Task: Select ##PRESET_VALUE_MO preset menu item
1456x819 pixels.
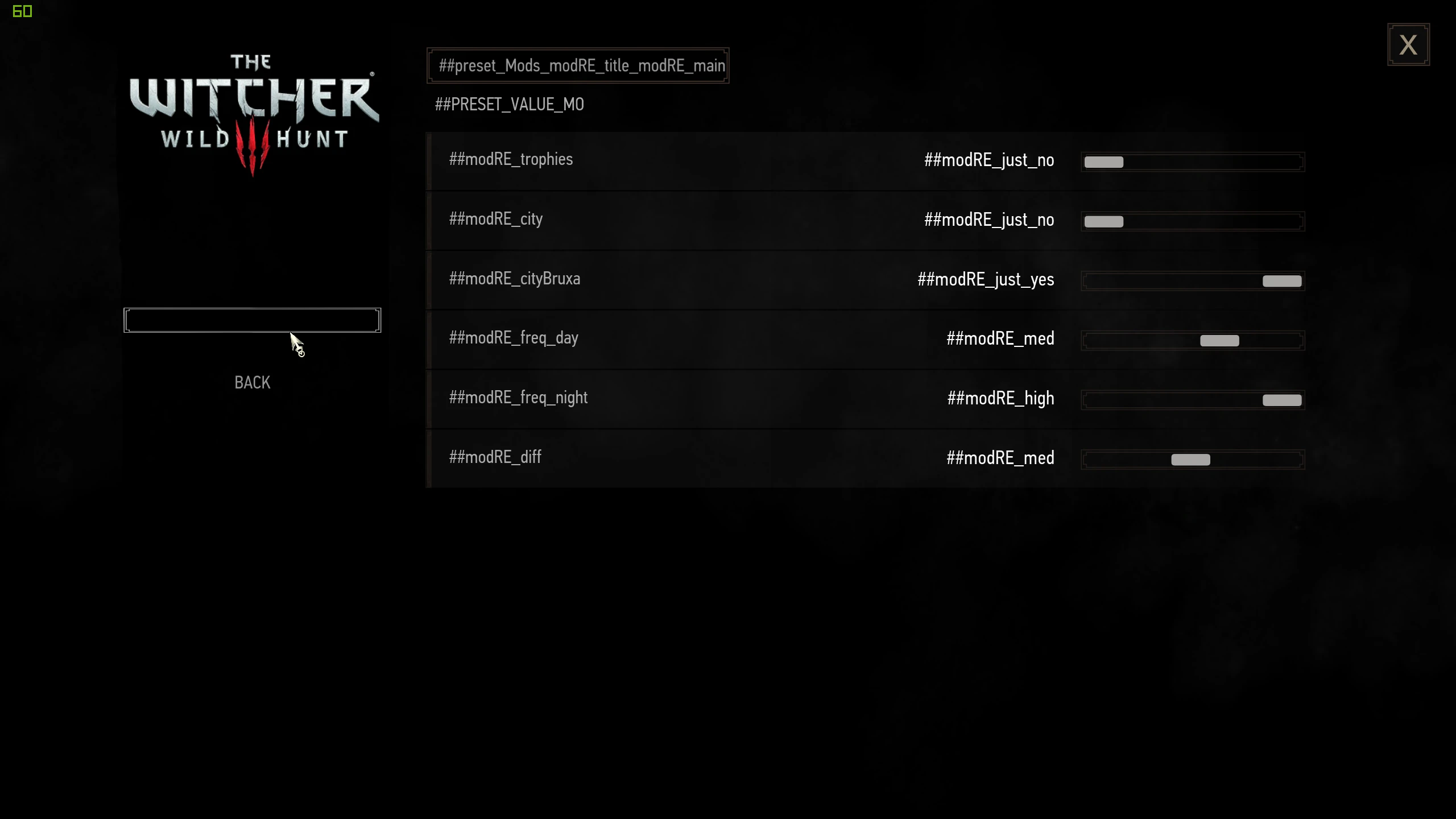Action: (509, 104)
